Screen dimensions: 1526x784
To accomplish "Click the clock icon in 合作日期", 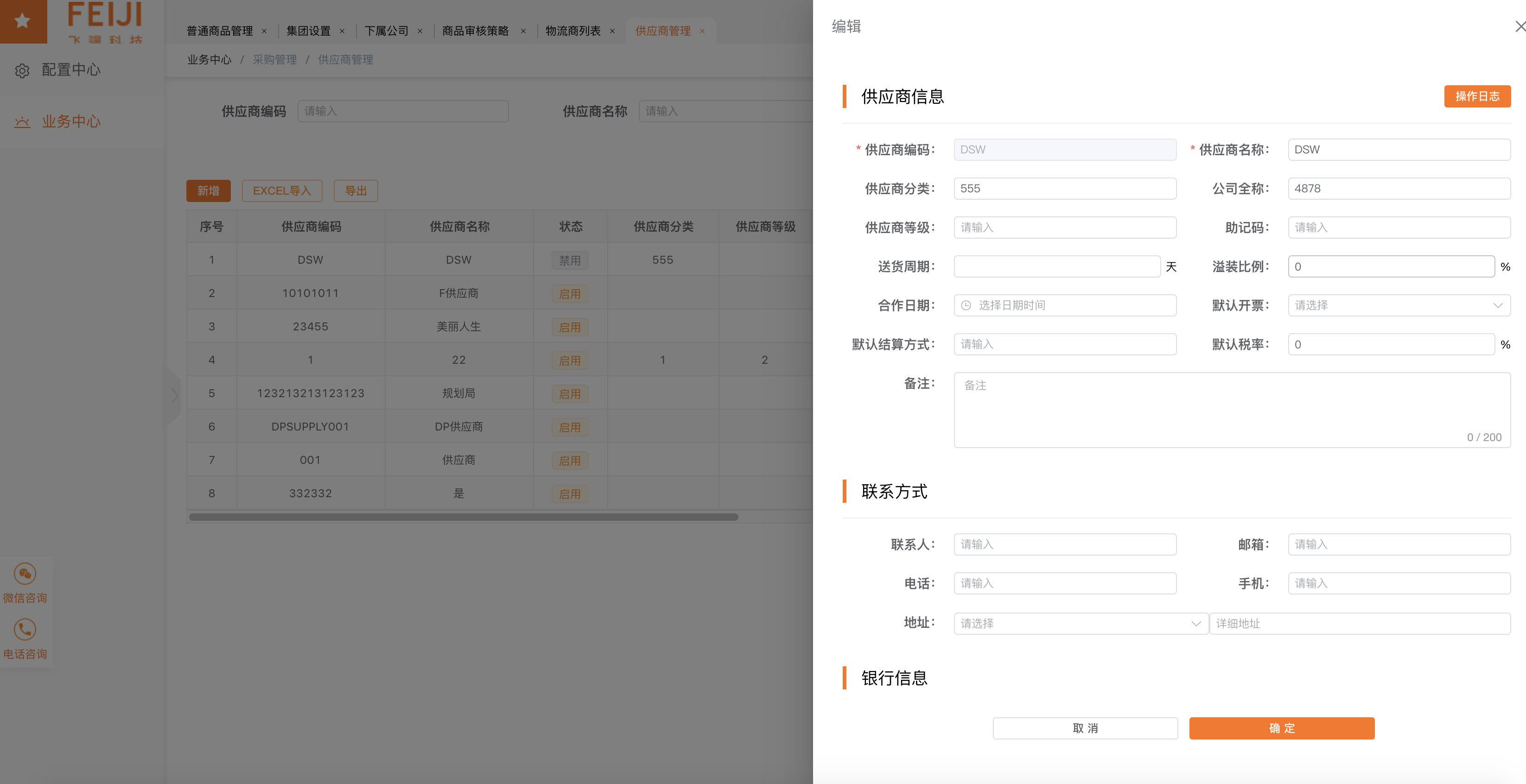I will [x=966, y=305].
